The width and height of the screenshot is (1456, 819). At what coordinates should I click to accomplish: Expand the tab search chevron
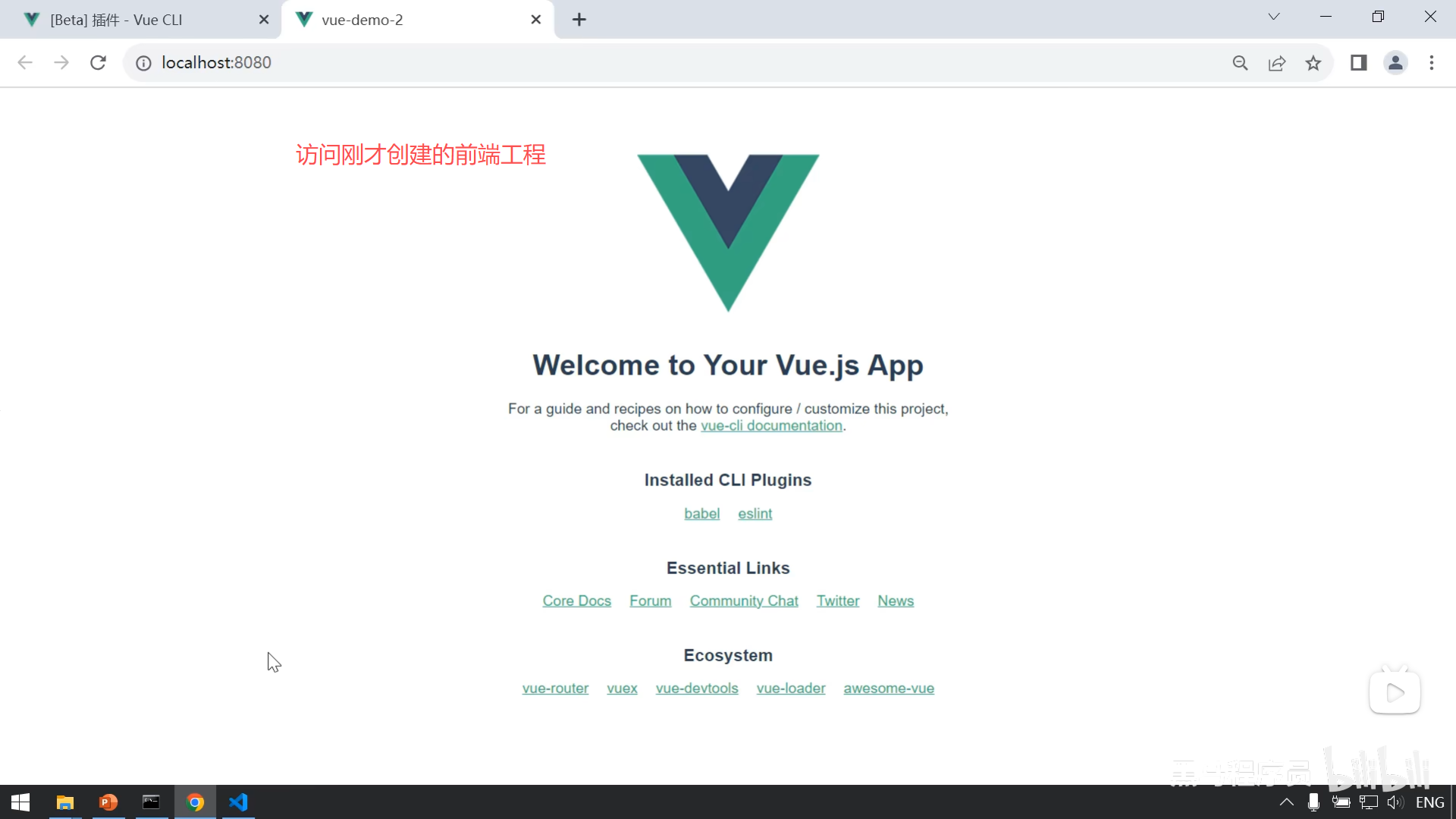pos(1274,17)
